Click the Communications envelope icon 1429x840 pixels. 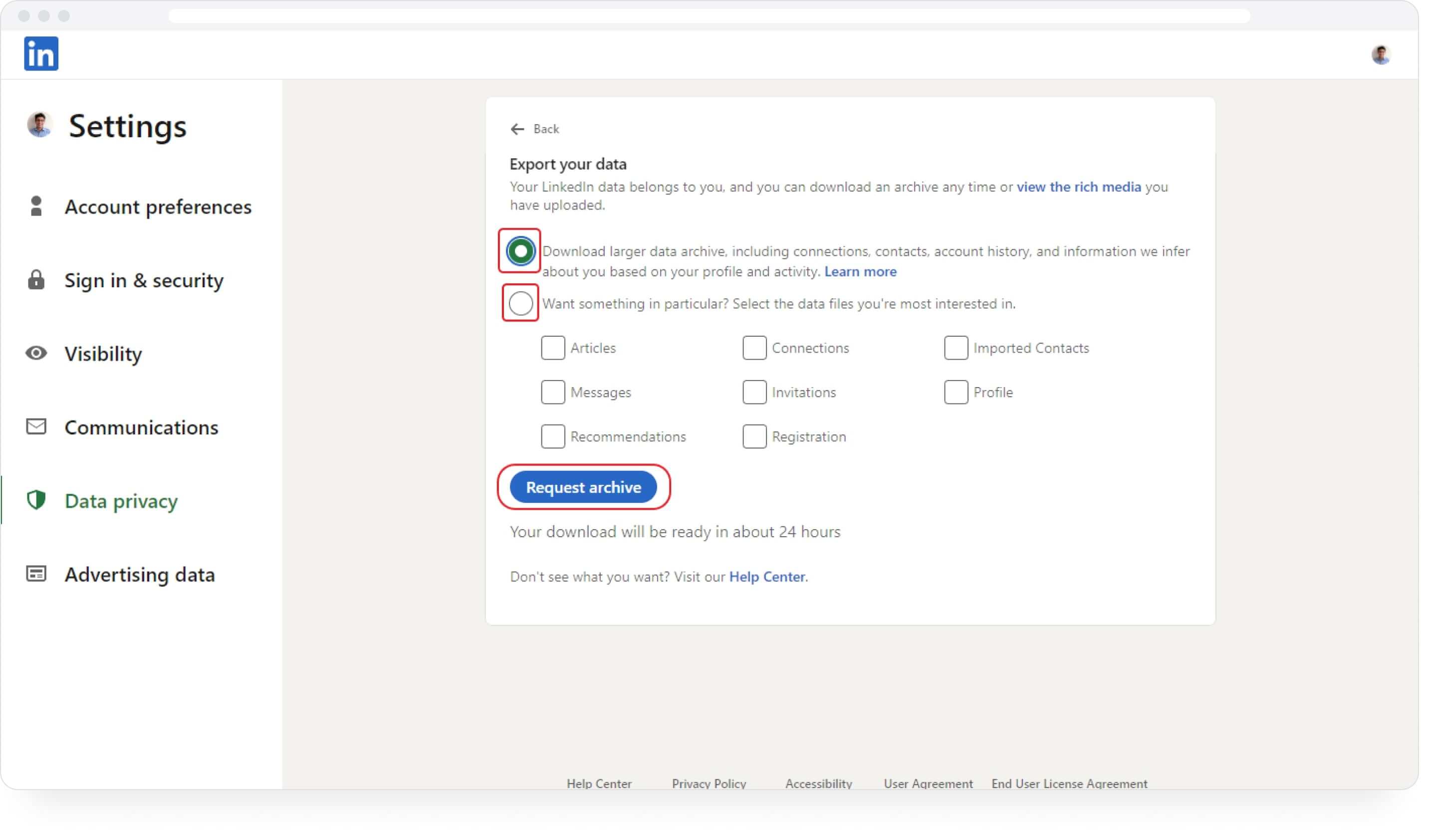pos(36,427)
